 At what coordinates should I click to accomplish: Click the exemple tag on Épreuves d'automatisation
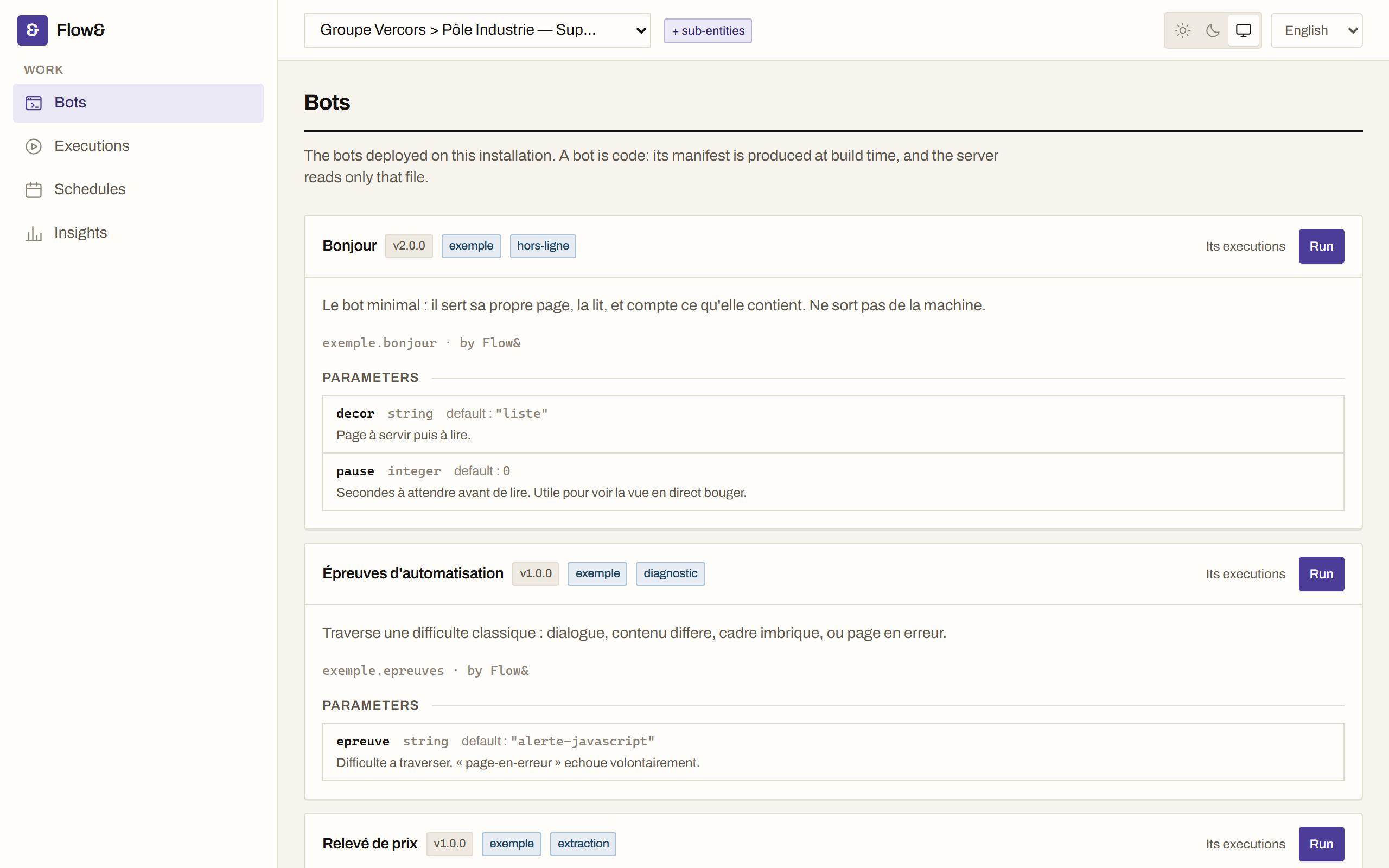coord(597,574)
